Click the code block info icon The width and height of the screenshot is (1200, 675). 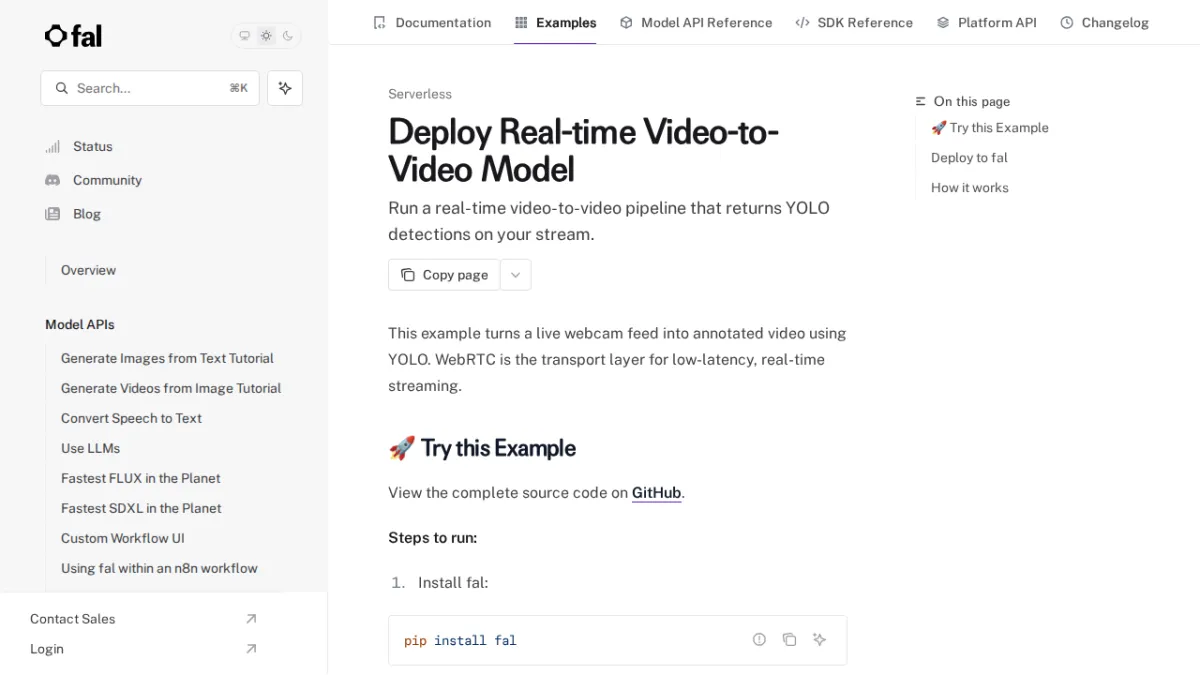pyautogui.click(x=759, y=639)
